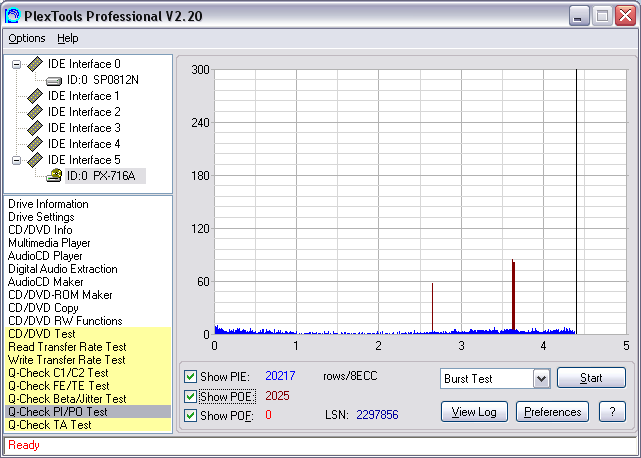Click the question mark help button
Image resolution: width=641 pixels, height=458 pixels.
click(x=612, y=412)
